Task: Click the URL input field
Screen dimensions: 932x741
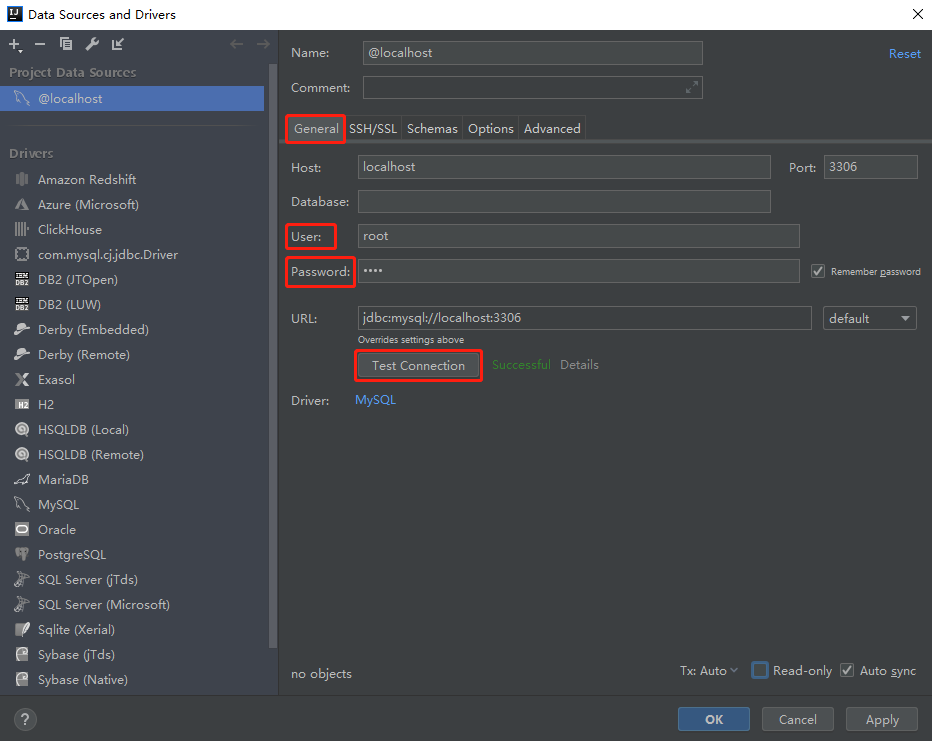Action: coord(584,318)
